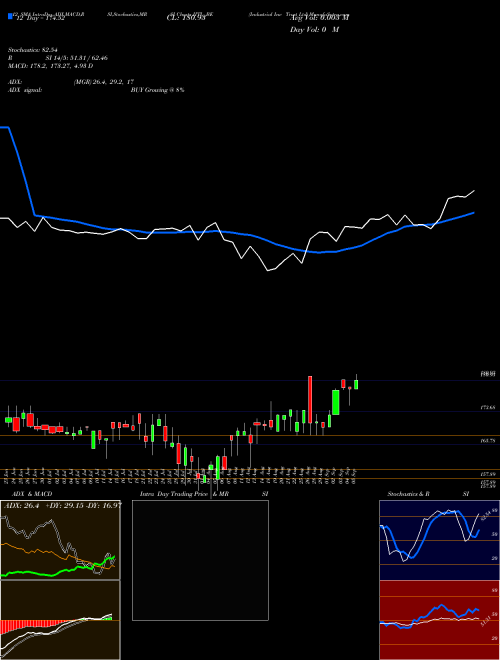Click the 'Stochastics & R' panel title
This screenshot has width=500, height=660.
(409, 494)
